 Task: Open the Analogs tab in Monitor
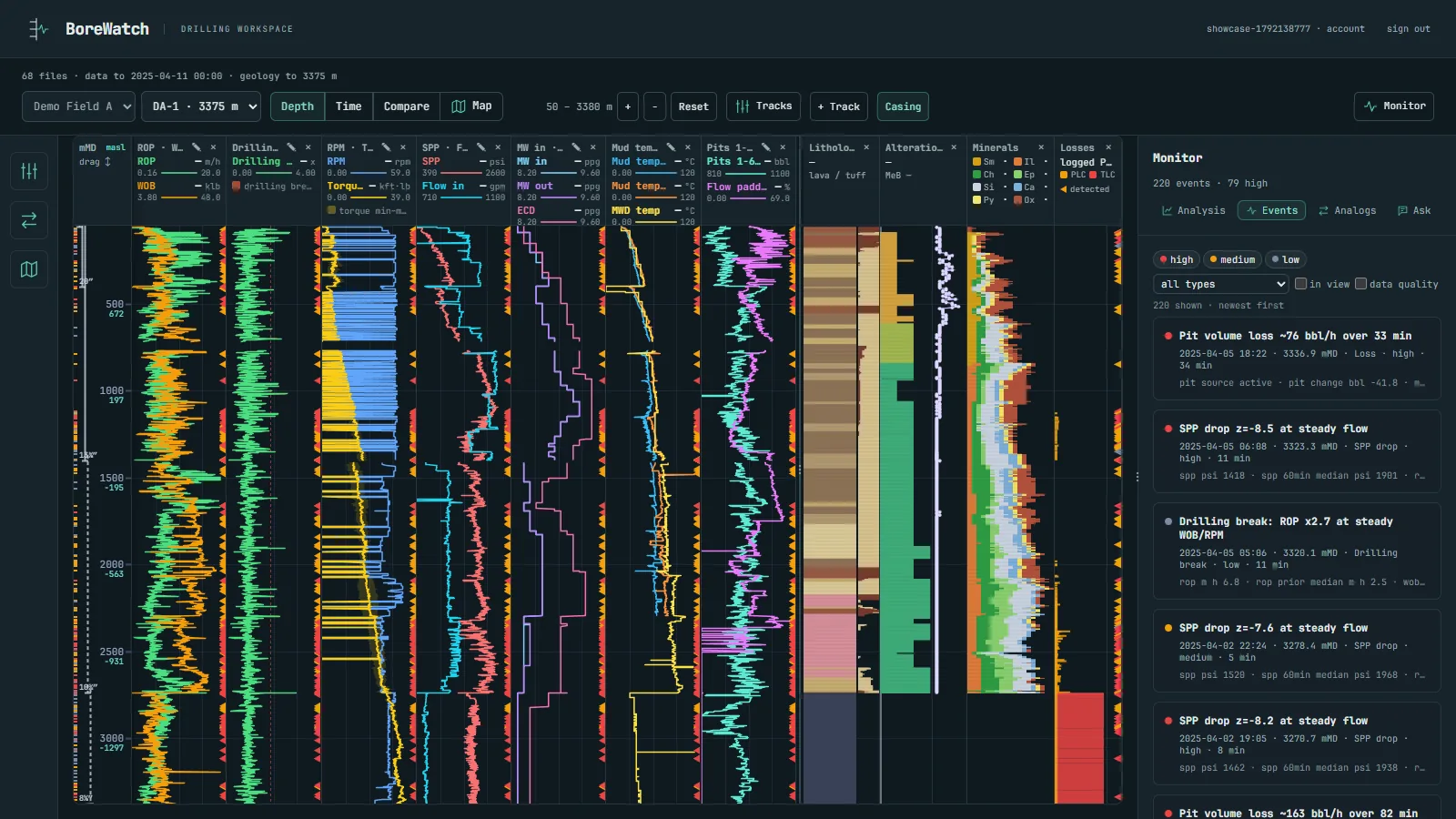pyautogui.click(x=1347, y=210)
